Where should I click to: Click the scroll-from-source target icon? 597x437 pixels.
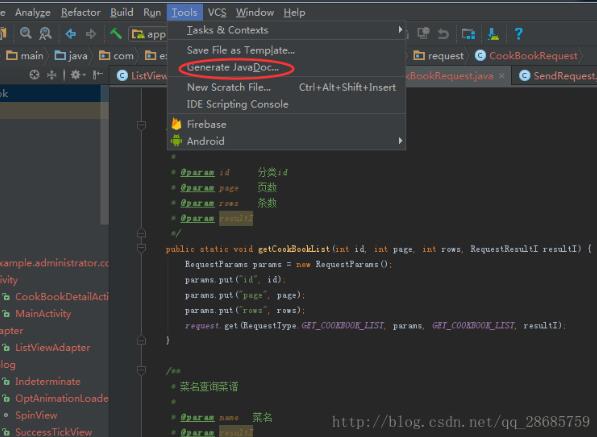tap(34, 75)
